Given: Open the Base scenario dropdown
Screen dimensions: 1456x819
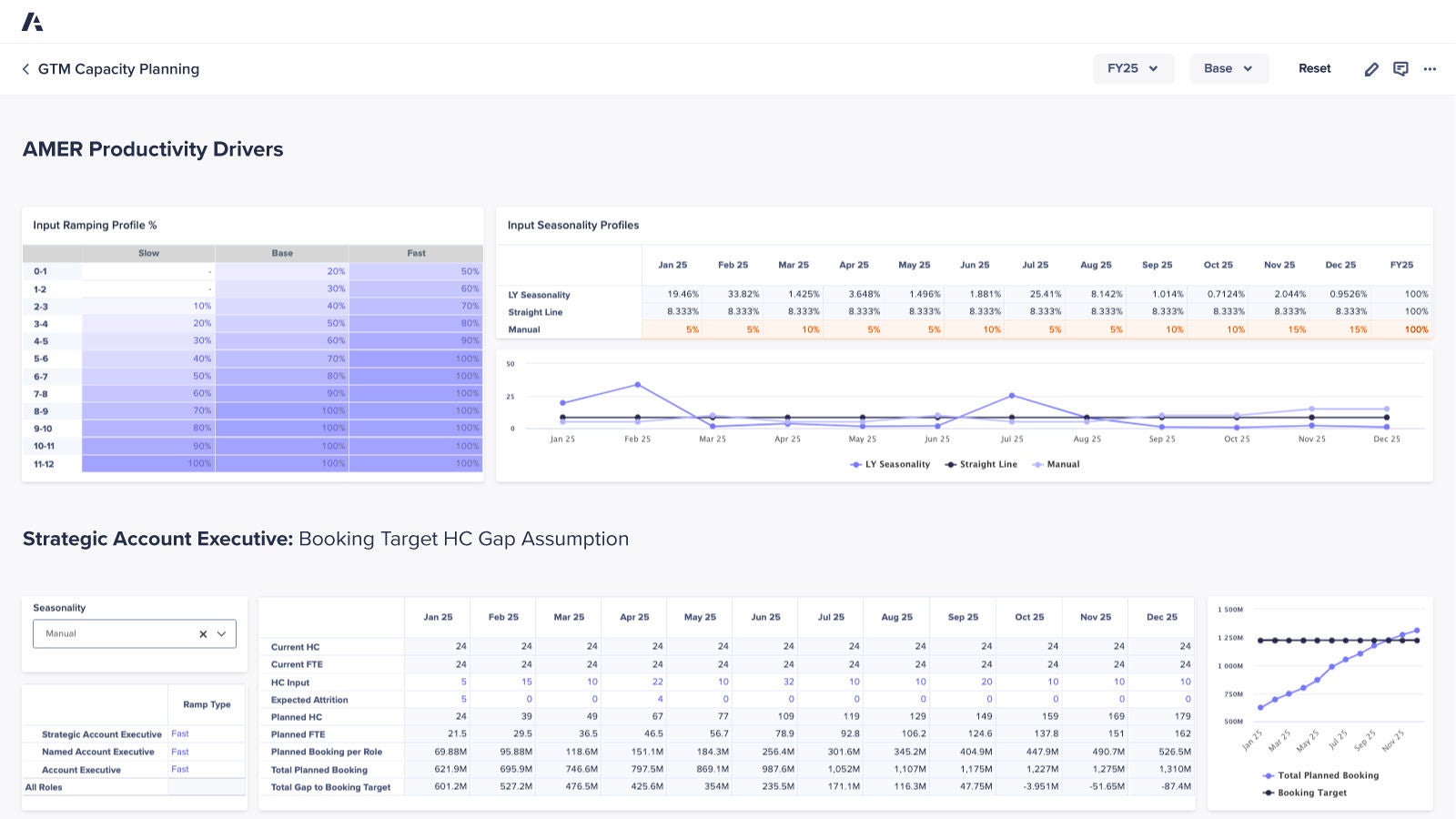Looking at the screenshot, I should pyautogui.click(x=1228, y=68).
